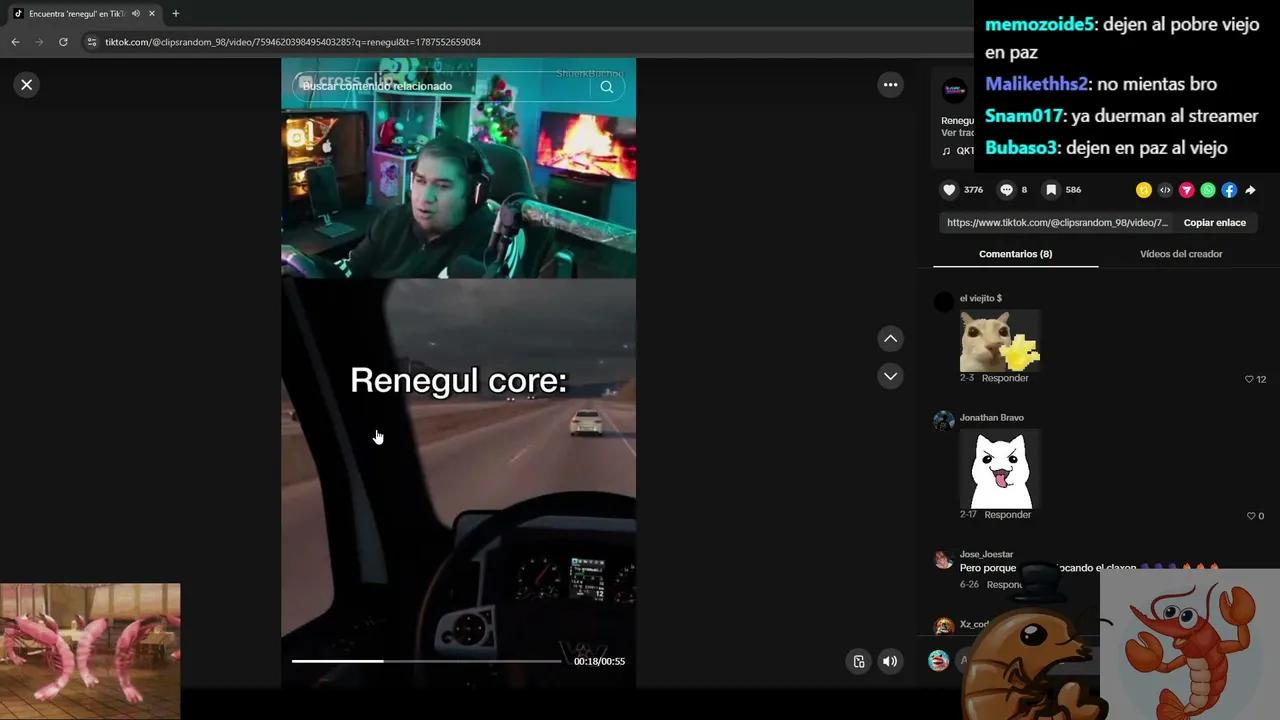The height and width of the screenshot is (720, 1280).
Task: Click the TikTok video link text
Action: (1057, 223)
